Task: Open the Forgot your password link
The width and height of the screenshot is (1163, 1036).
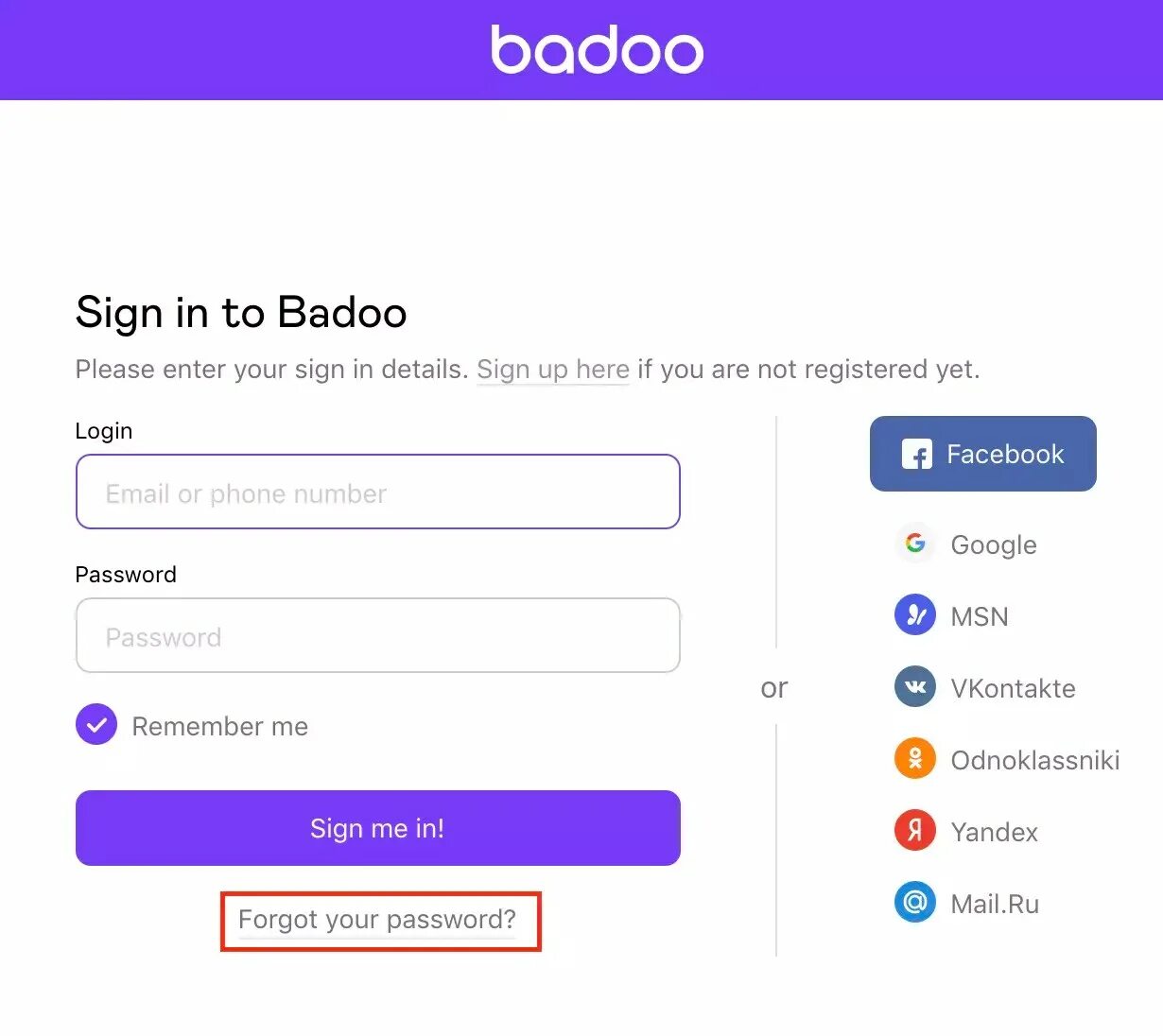Action: (377, 920)
